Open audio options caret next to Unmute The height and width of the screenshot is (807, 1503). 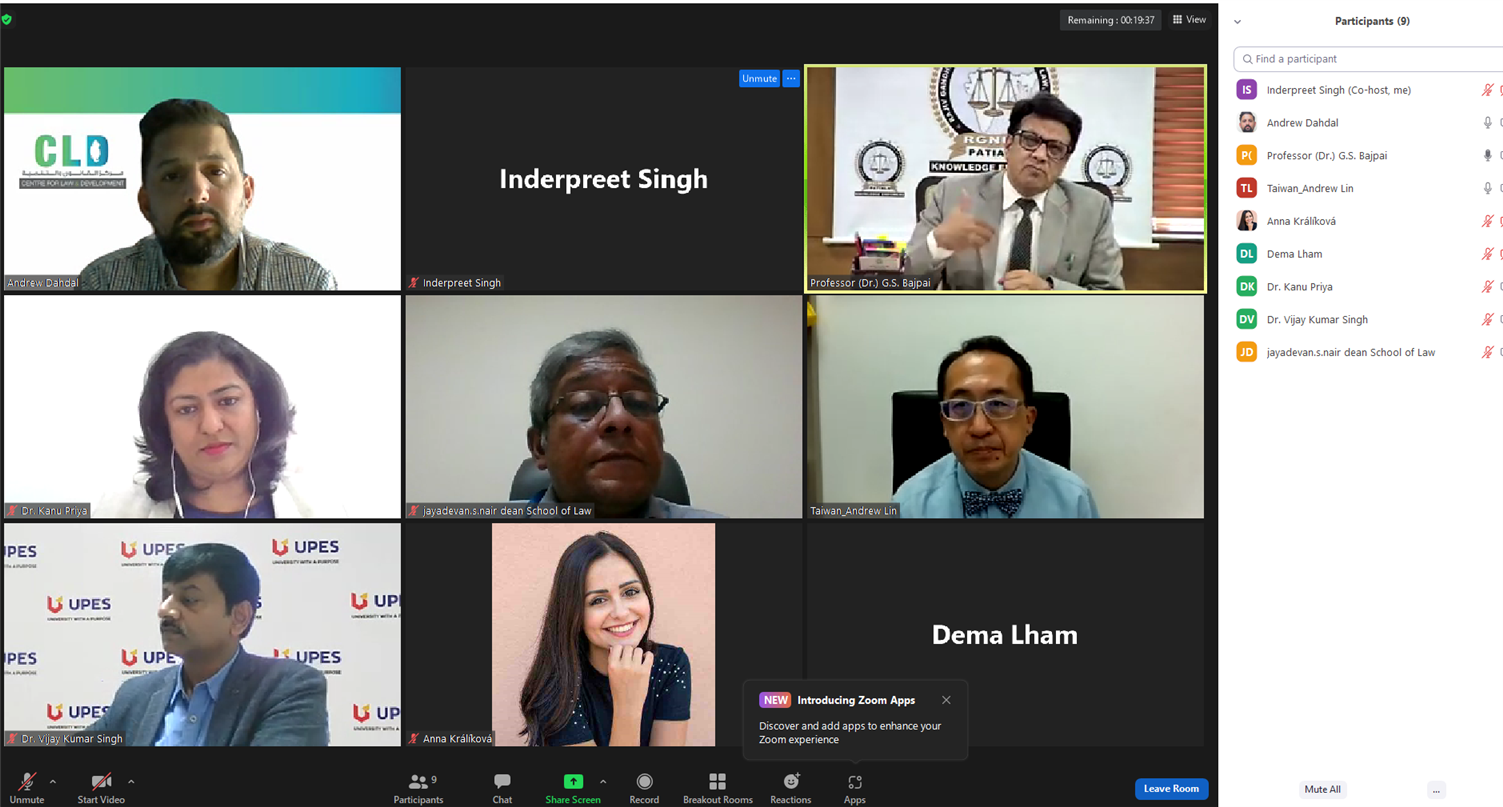53,782
